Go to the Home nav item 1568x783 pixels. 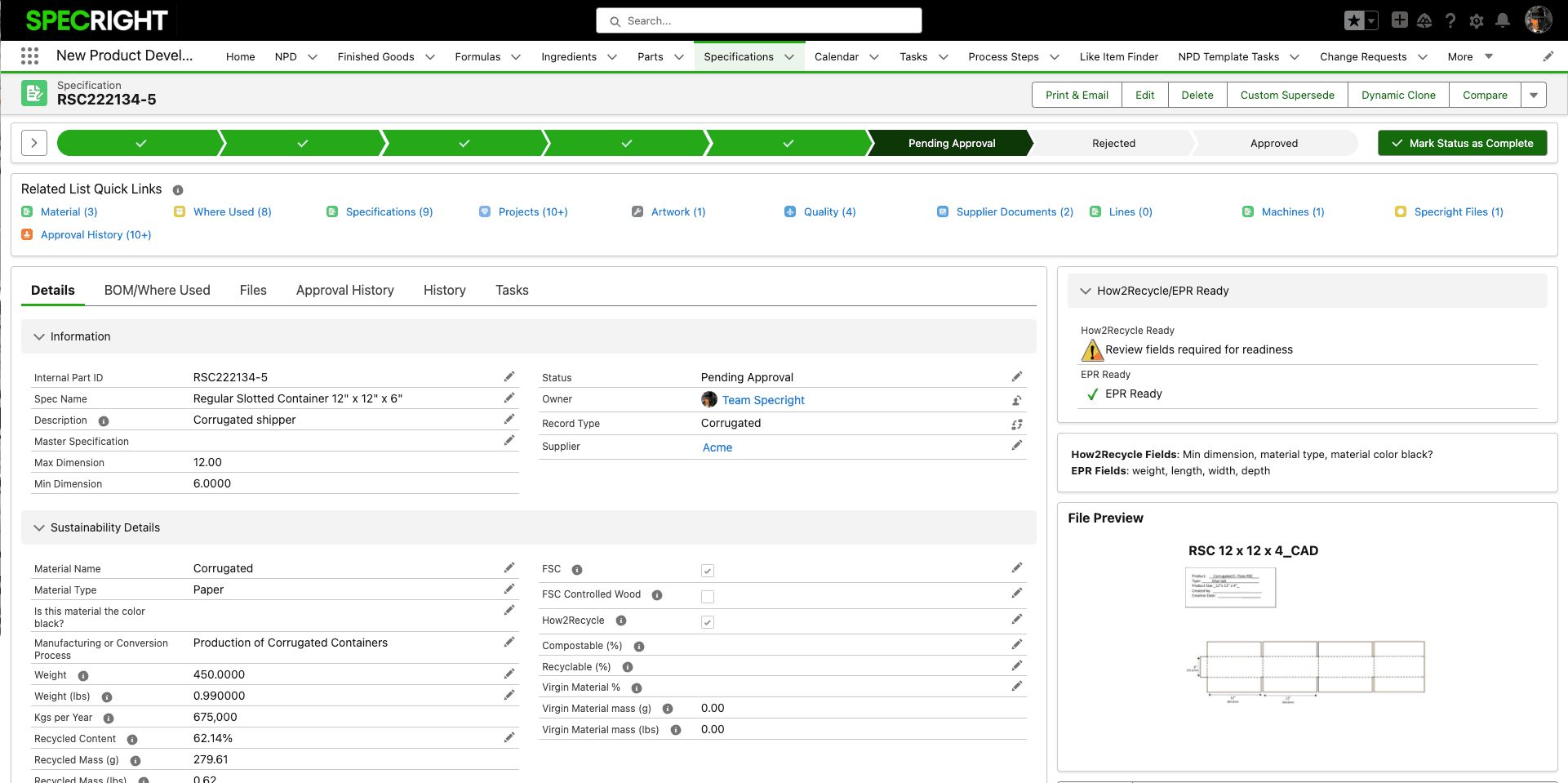coord(241,56)
